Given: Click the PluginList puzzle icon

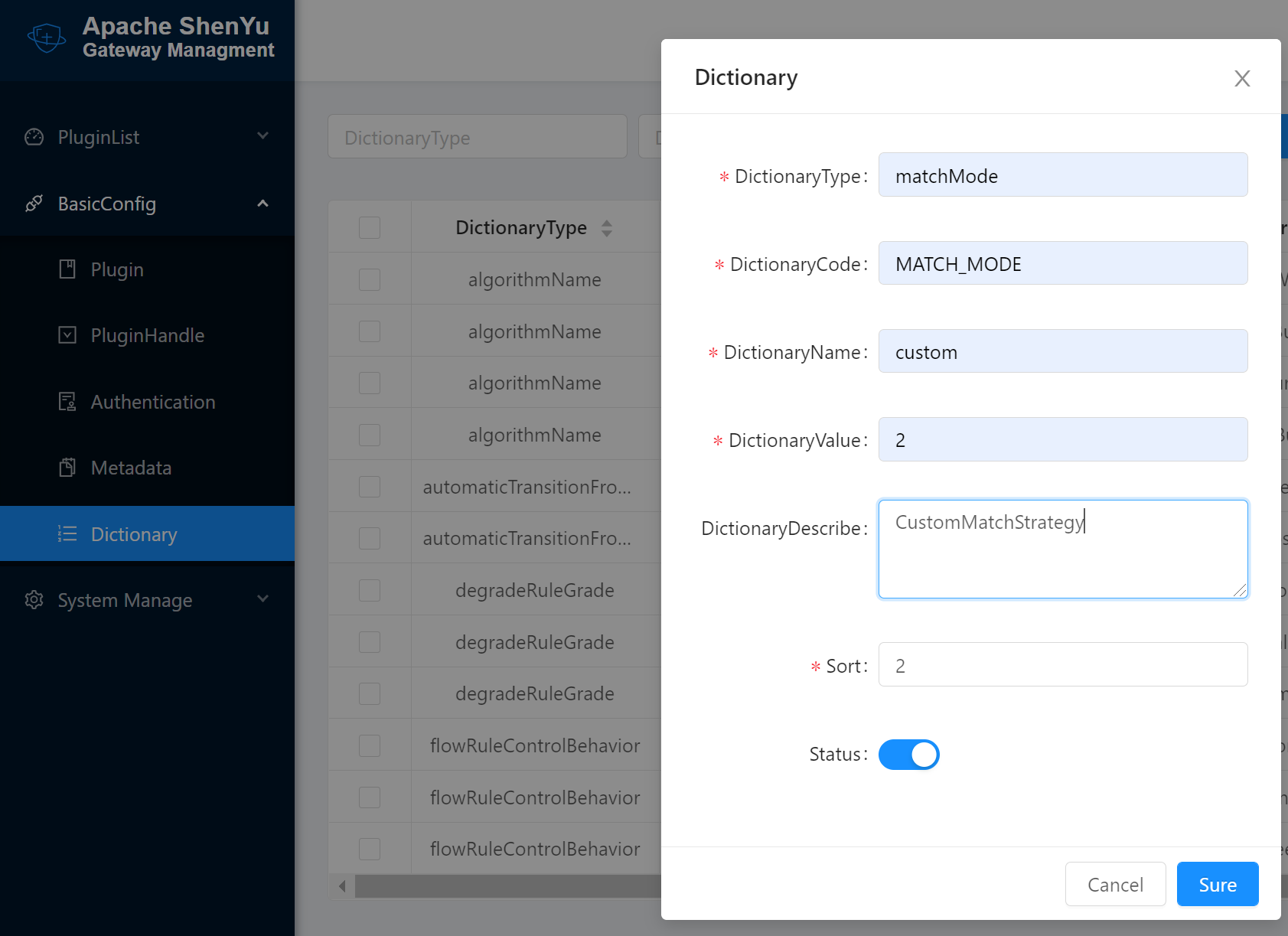Looking at the screenshot, I should pos(34,136).
